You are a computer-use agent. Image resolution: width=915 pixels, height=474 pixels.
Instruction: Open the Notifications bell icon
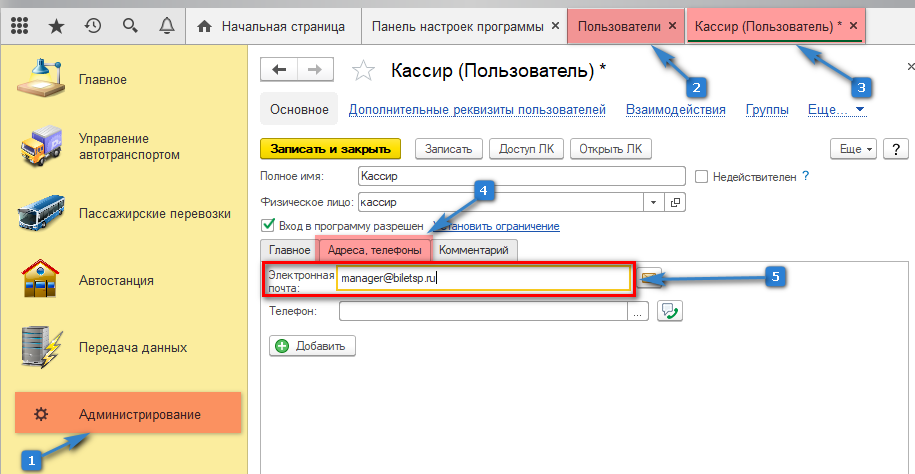(x=166, y=26)
